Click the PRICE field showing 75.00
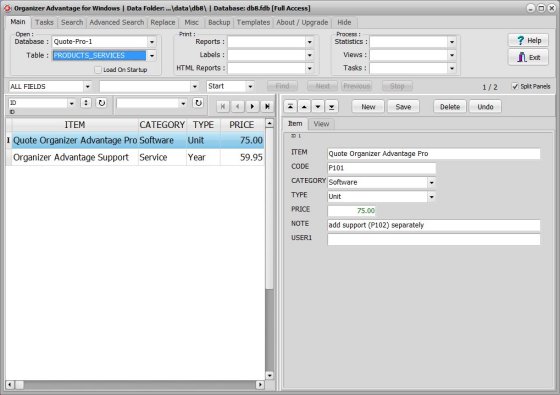 click(351, 211)
